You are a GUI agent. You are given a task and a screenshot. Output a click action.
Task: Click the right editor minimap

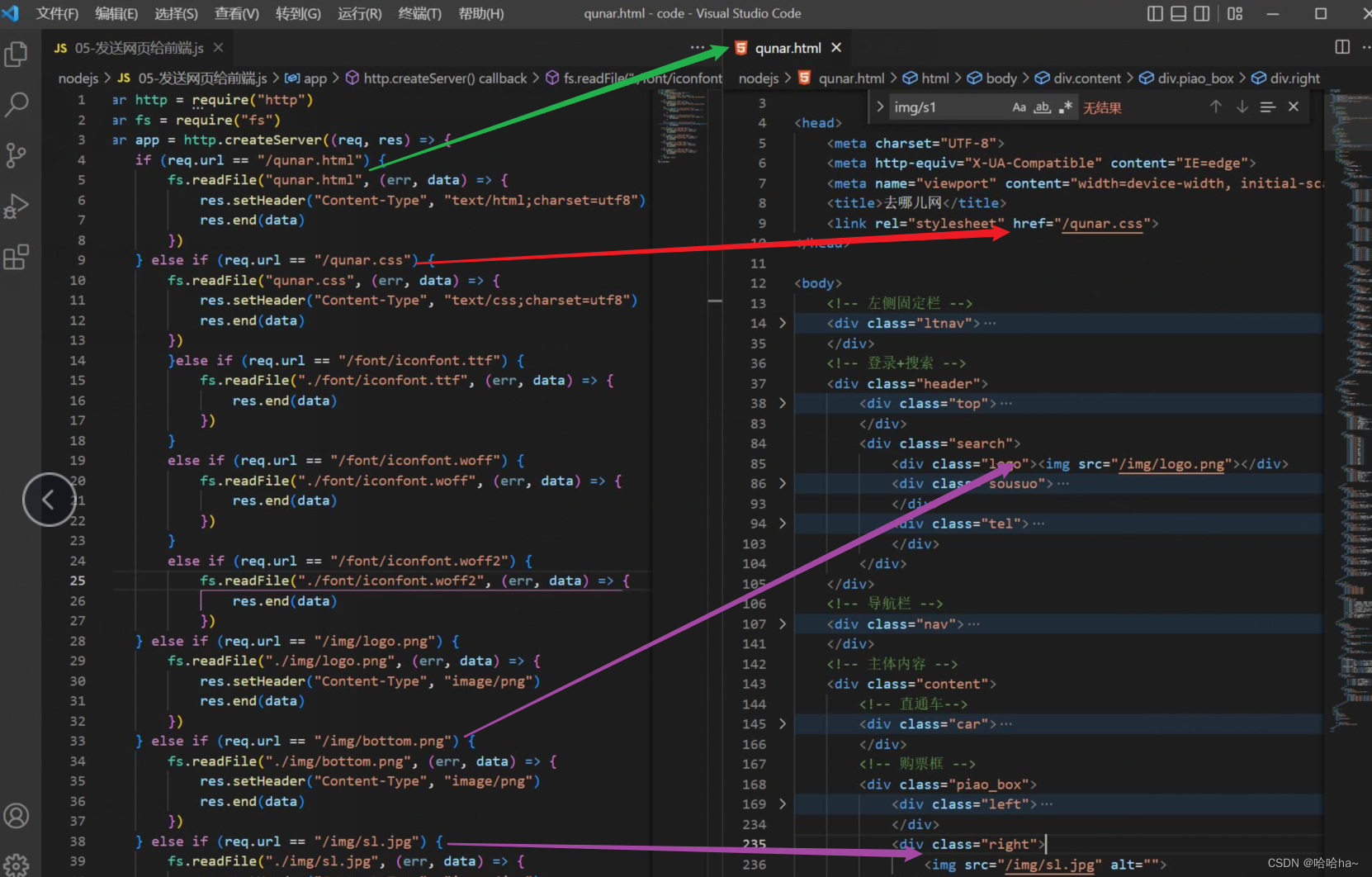1349,413
